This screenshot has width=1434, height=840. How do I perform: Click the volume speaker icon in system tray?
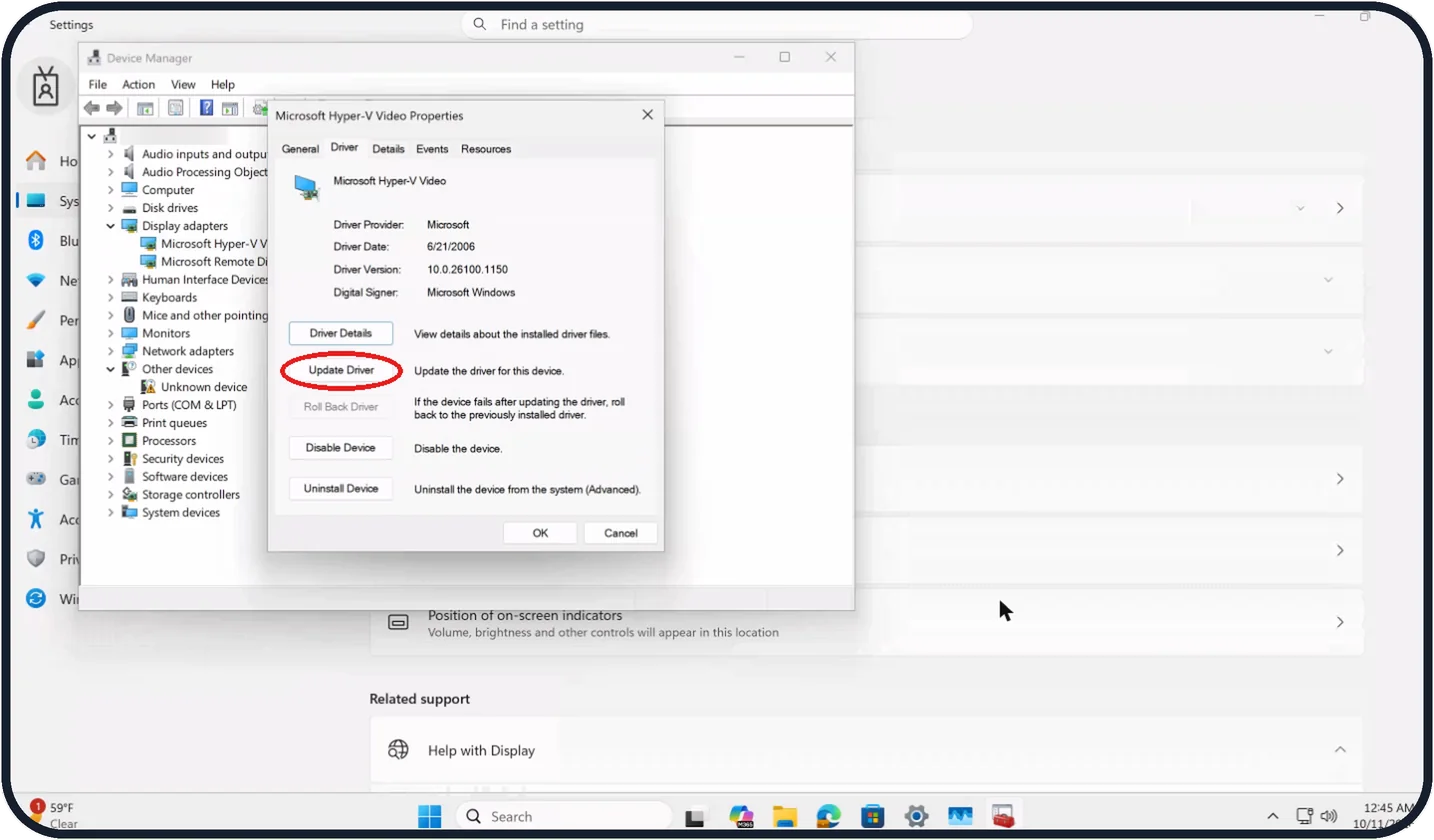click(1329, 816)
